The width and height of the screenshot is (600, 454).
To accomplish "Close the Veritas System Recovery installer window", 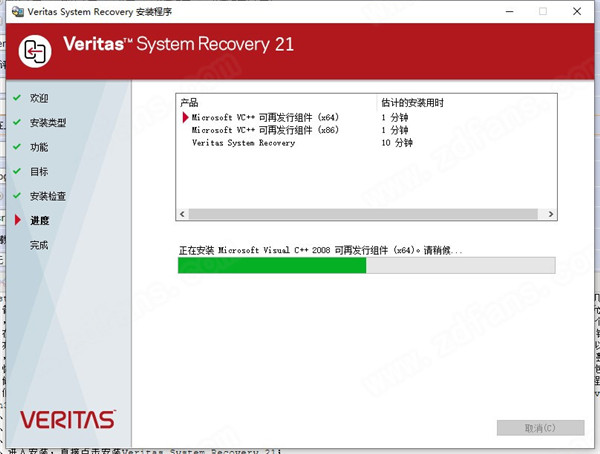I will 577,11.
